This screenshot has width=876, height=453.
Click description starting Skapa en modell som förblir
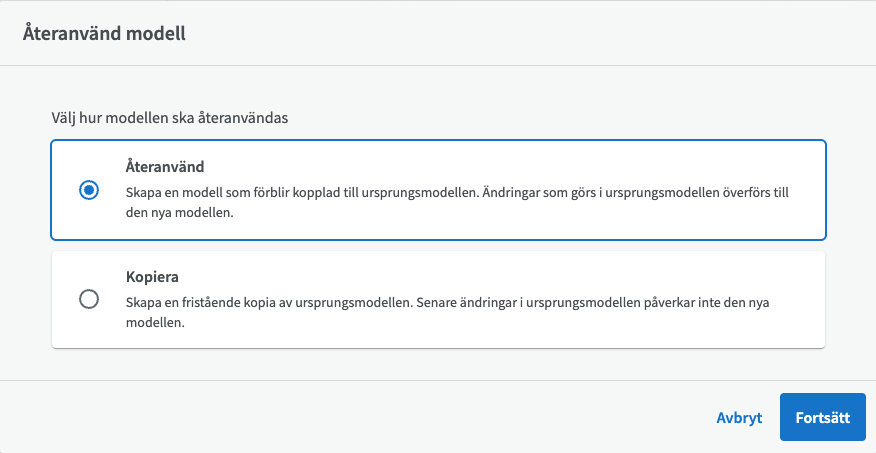tap(457, 203)
